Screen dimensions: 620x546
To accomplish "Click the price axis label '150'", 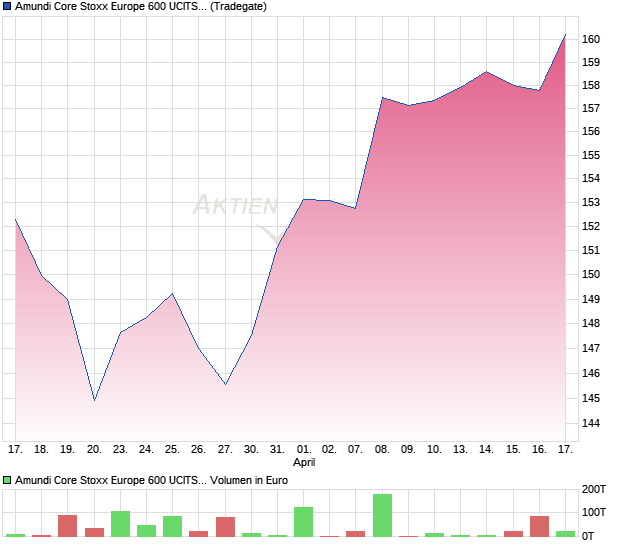I will click(x=591, y=274).
